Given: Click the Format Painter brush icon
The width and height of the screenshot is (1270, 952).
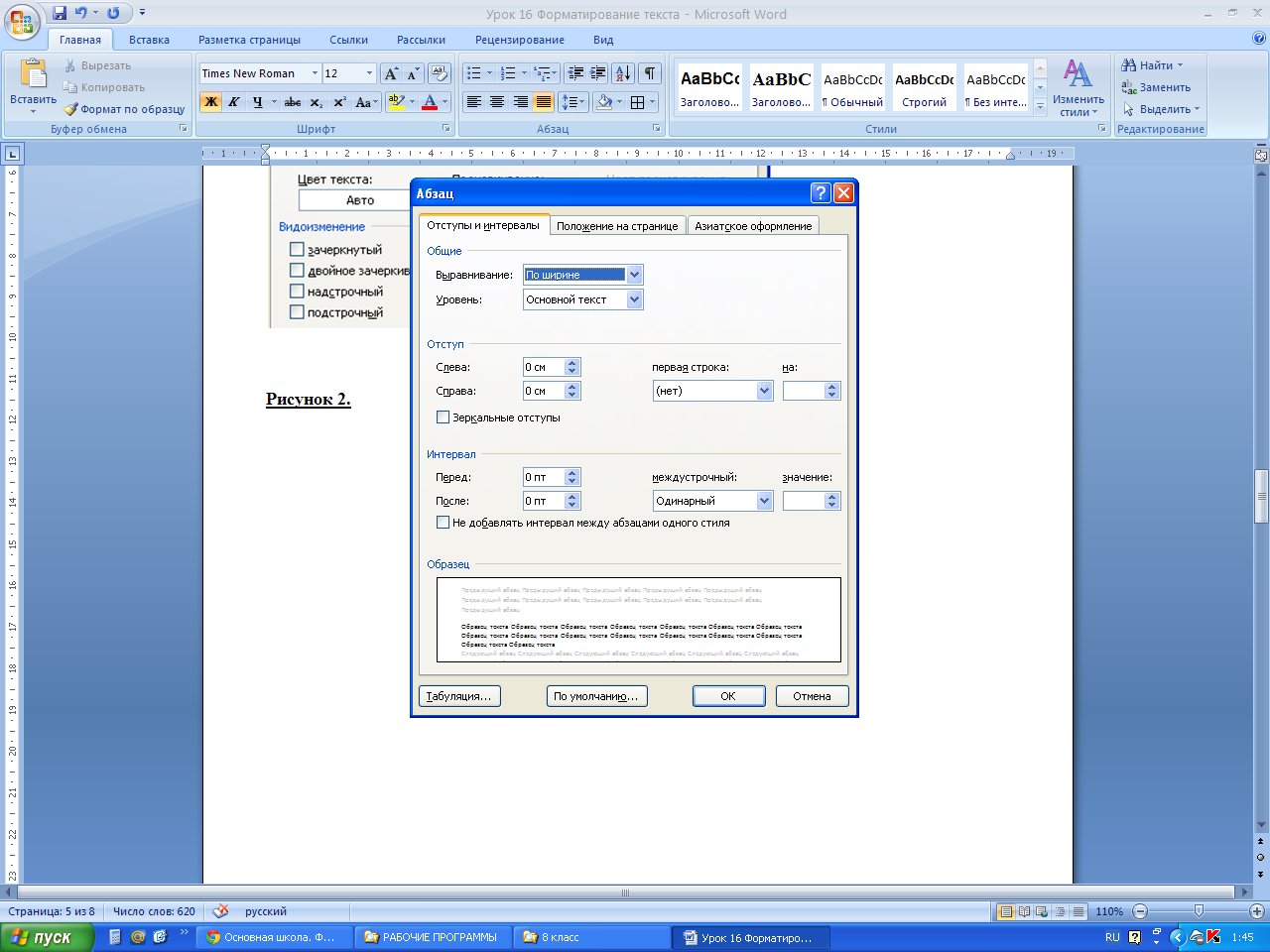Looking at the screenshot, I should coord(70,109).
